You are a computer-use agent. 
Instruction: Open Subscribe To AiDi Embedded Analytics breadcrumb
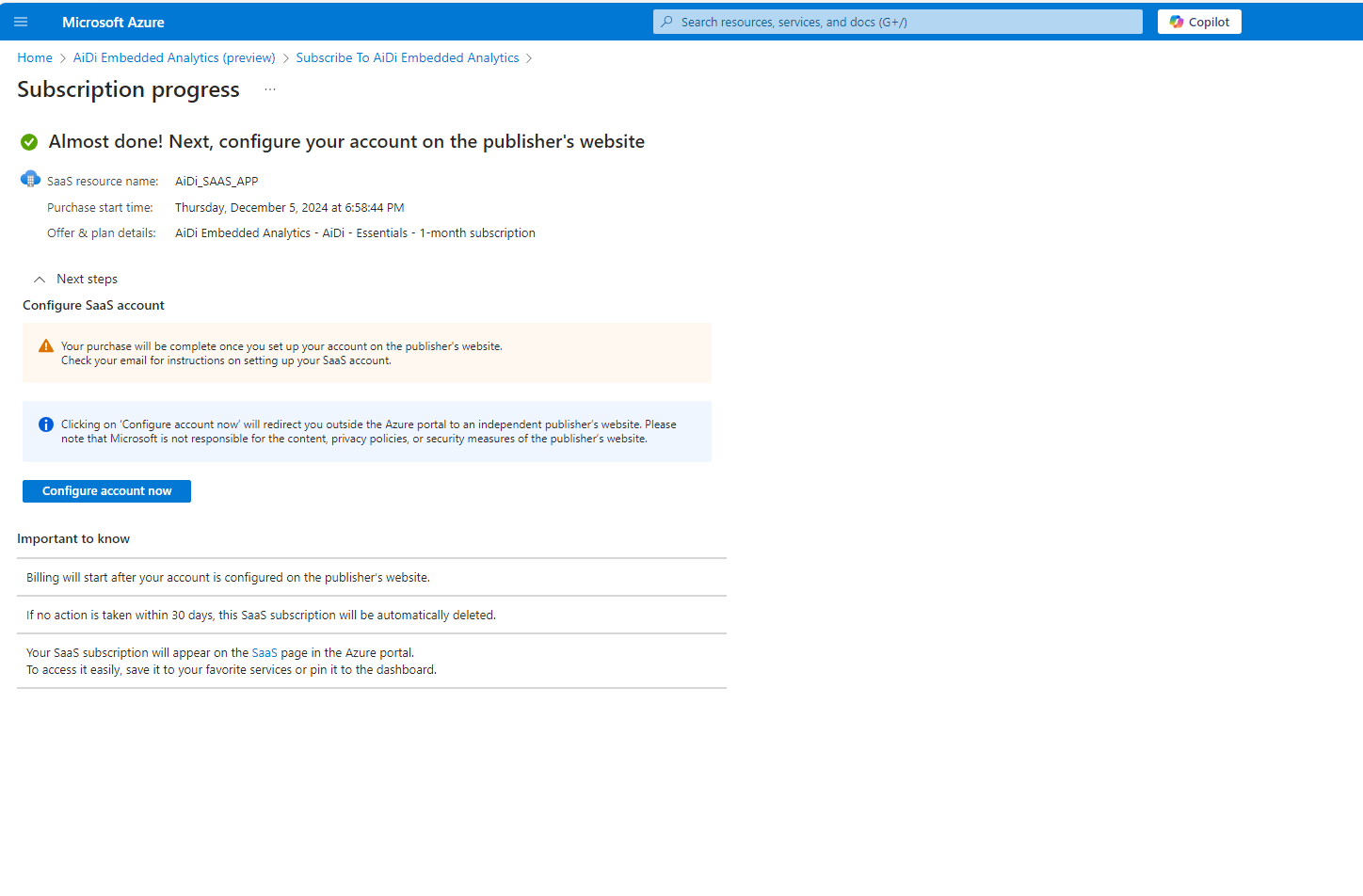coord(408,57)
